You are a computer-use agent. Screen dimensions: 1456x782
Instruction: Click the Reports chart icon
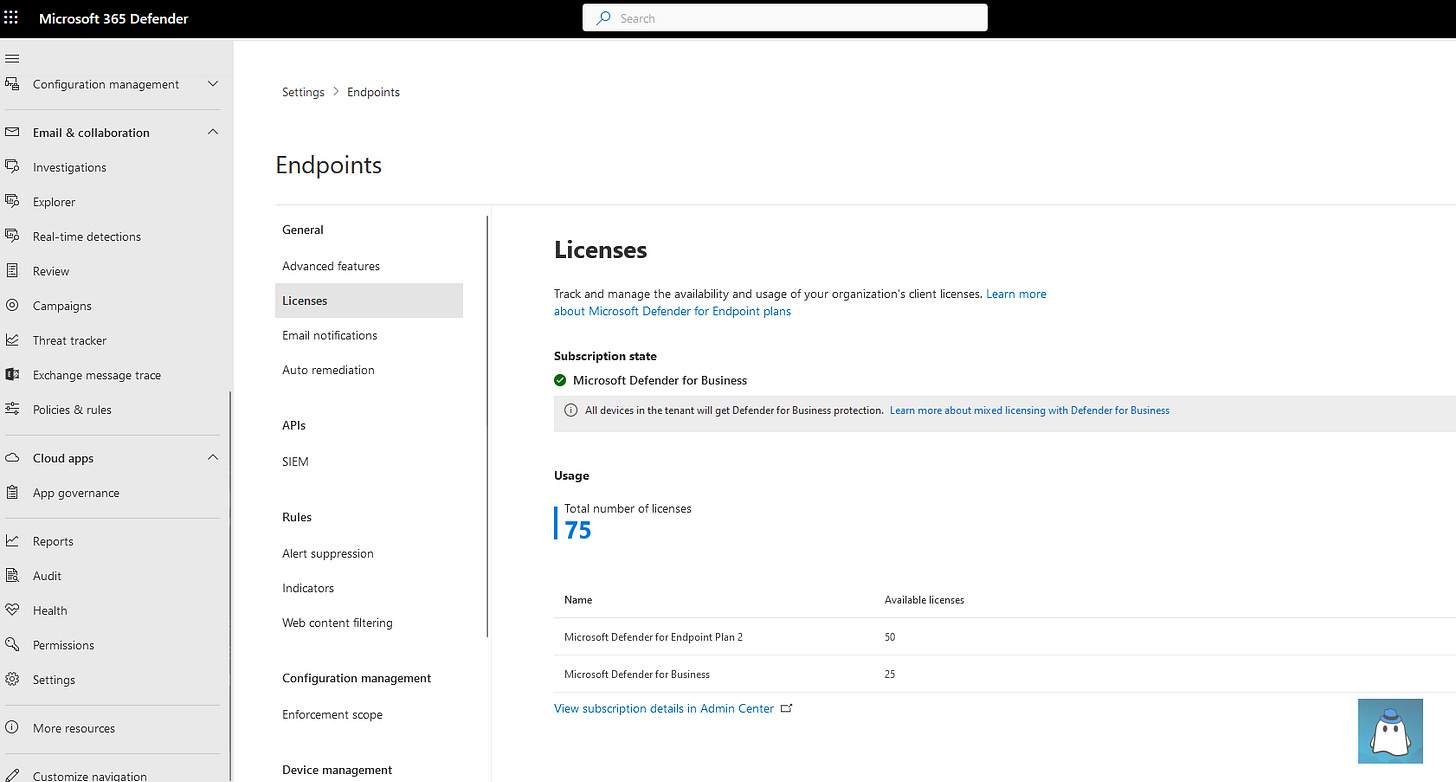[12, 541]
